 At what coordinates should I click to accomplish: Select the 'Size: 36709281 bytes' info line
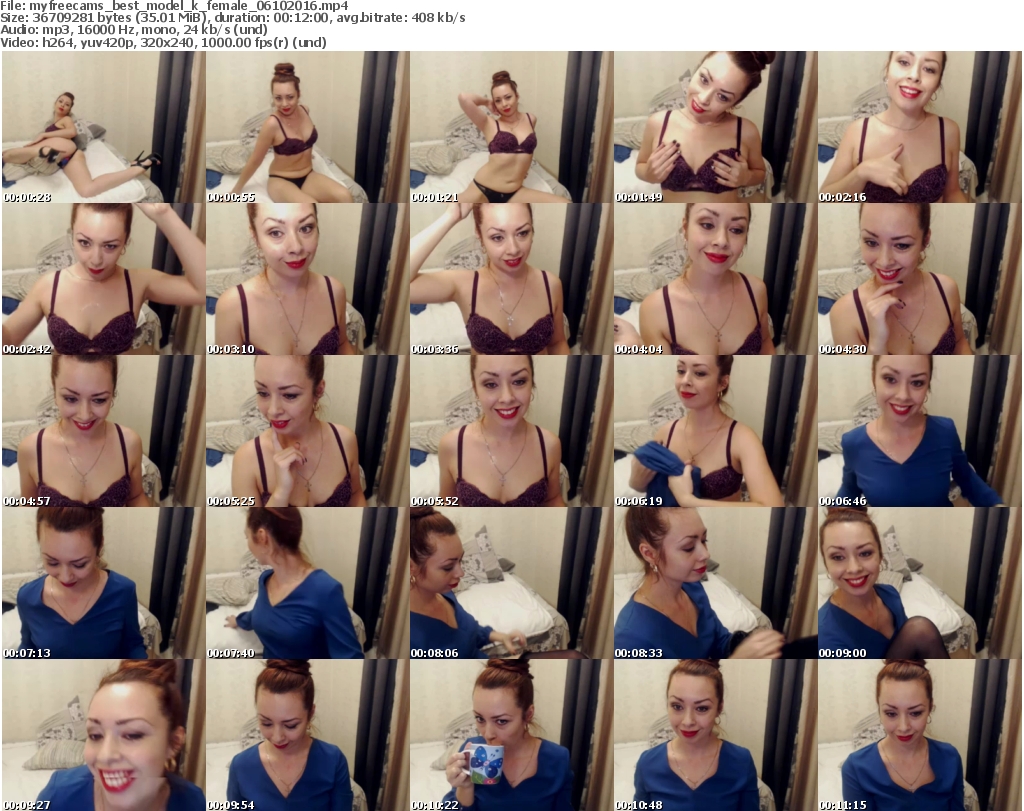[232, 18]
